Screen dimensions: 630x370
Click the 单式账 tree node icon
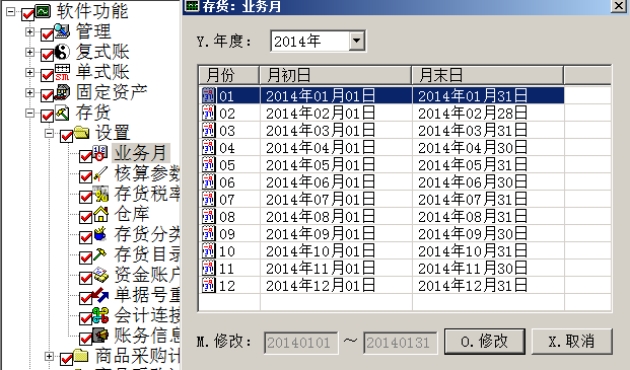point(62,72)
